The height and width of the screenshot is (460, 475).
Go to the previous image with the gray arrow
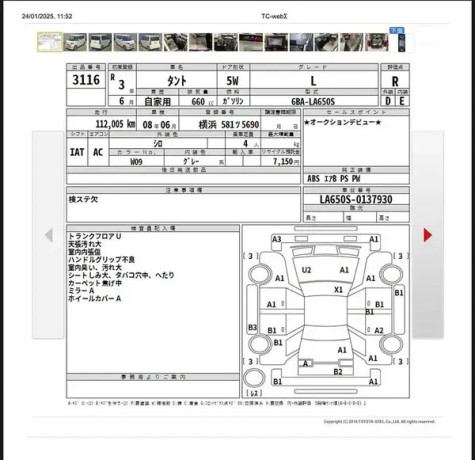[x=49, y=235]
